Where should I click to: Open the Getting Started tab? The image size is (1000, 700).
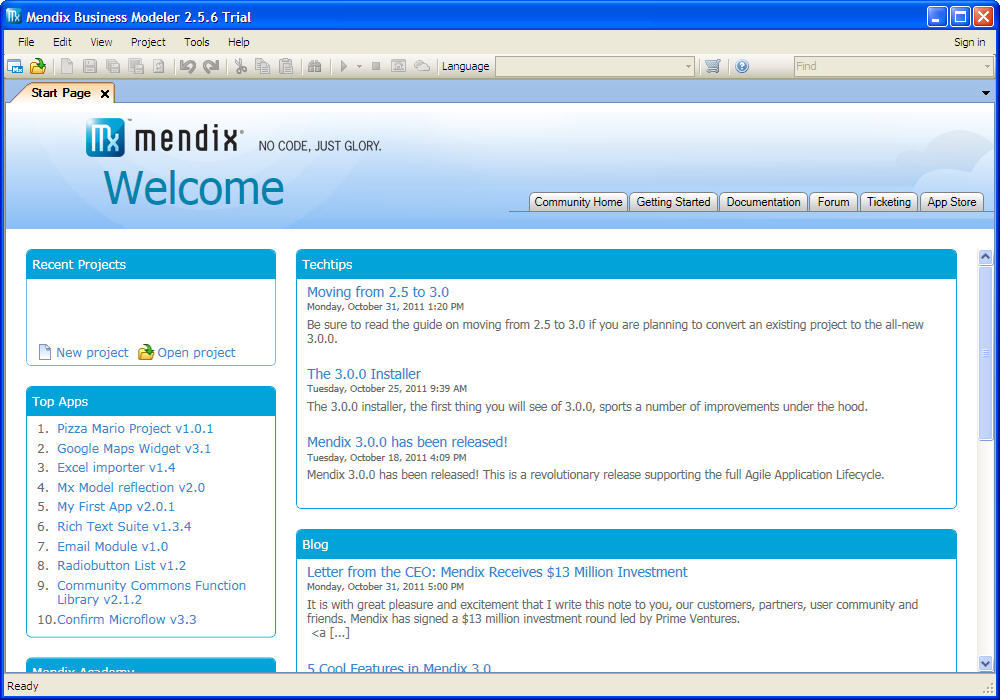[x=673, y=202]
